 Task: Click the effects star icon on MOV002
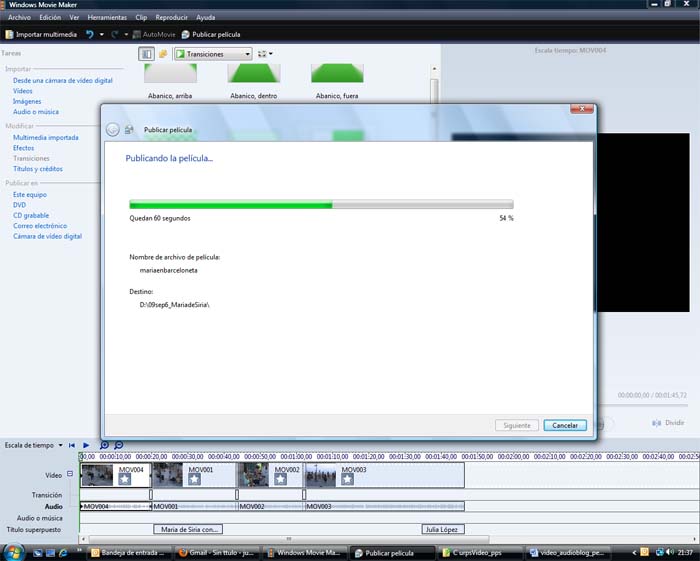[280, 479]
